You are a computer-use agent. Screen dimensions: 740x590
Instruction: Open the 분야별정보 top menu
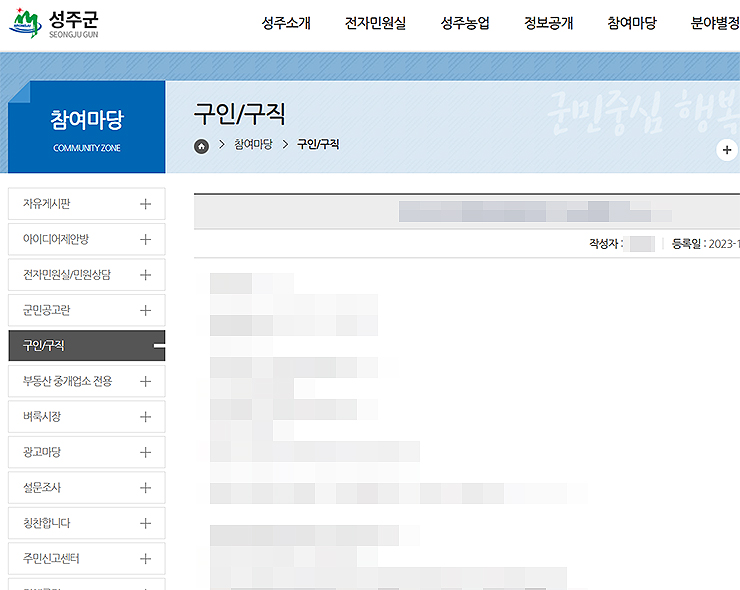click(715, 23)
